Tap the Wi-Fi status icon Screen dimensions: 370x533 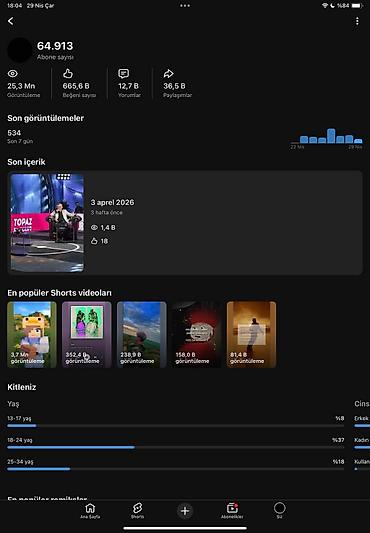pos(325,6)
